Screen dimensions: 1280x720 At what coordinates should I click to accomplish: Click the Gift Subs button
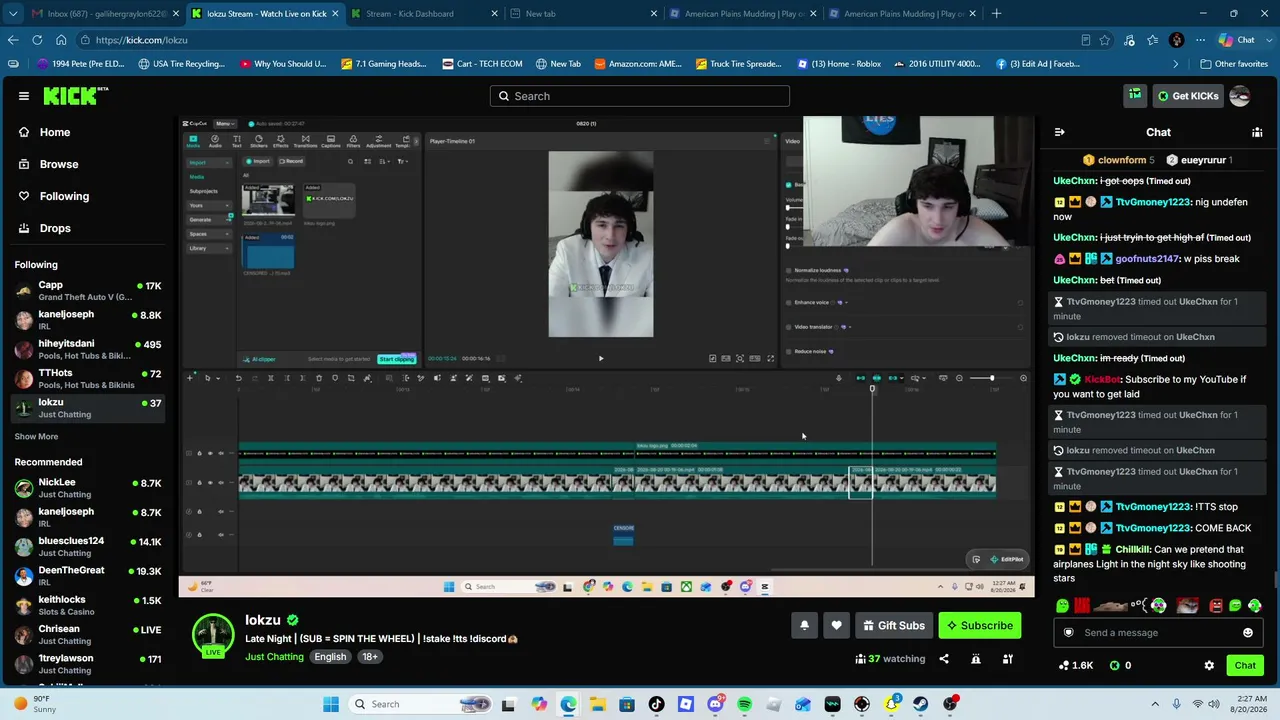pyautogui.click(x=894, y=626)
